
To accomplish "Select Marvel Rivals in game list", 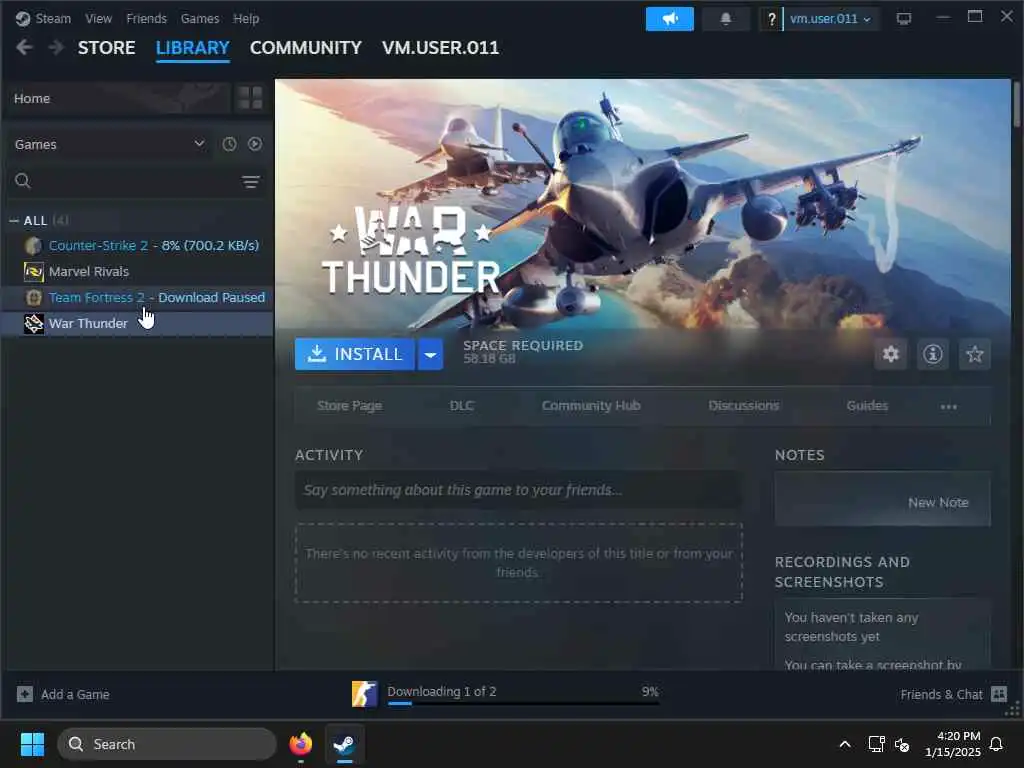I will [x=138, y=272].
